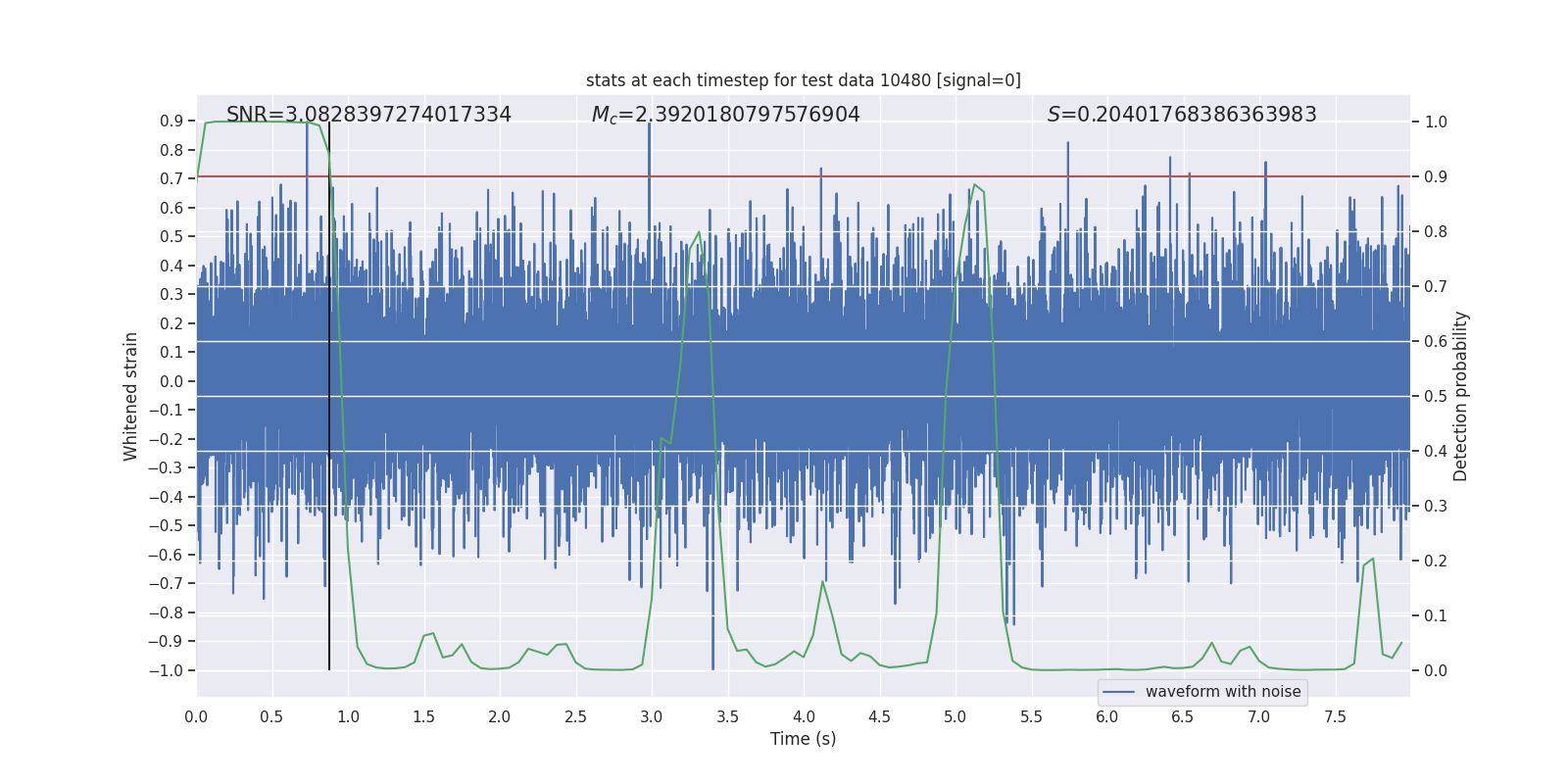Click the detection probability tick label 1.0
The image size is (1568, 784).
pyautogui.click(x=1436, y=122)
